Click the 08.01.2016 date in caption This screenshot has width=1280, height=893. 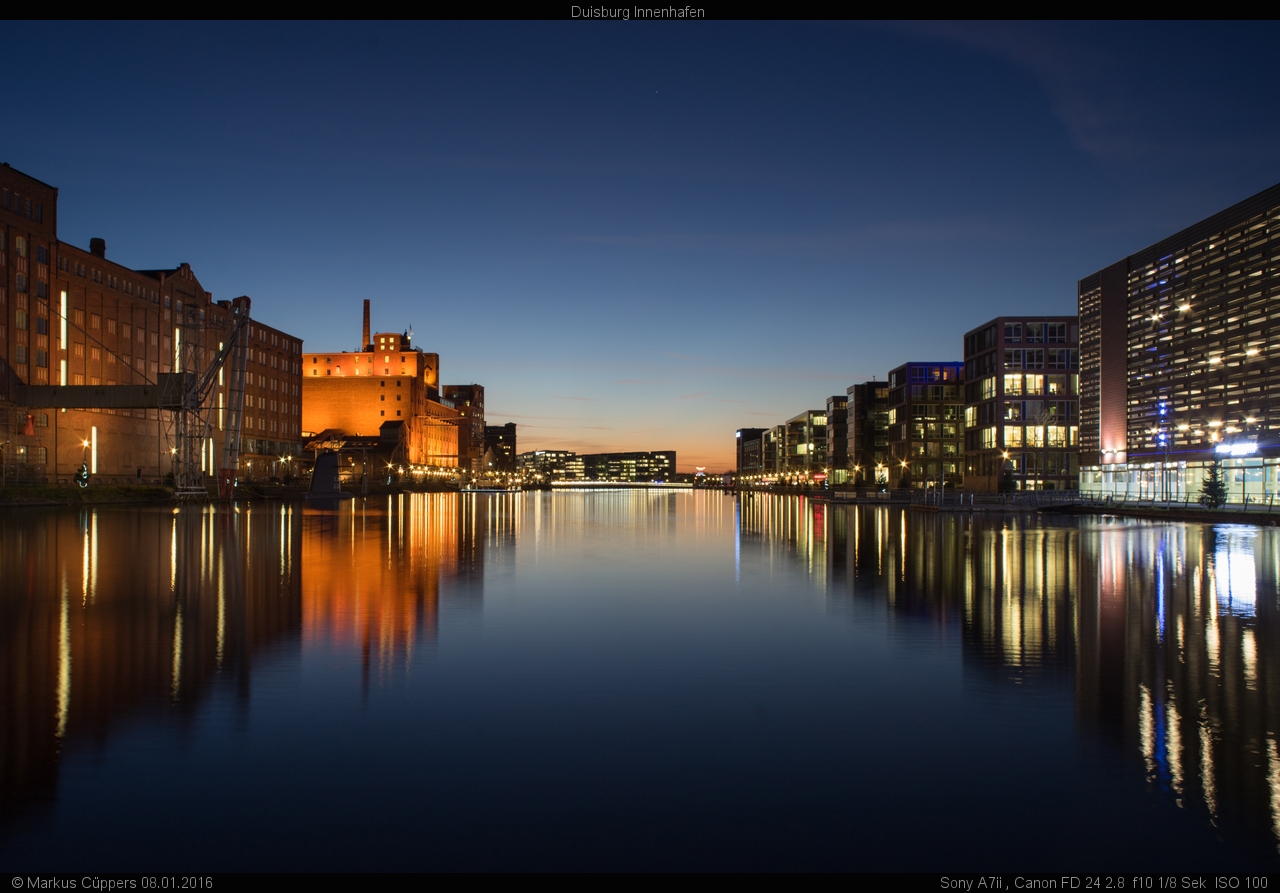[x=176, y=883]
